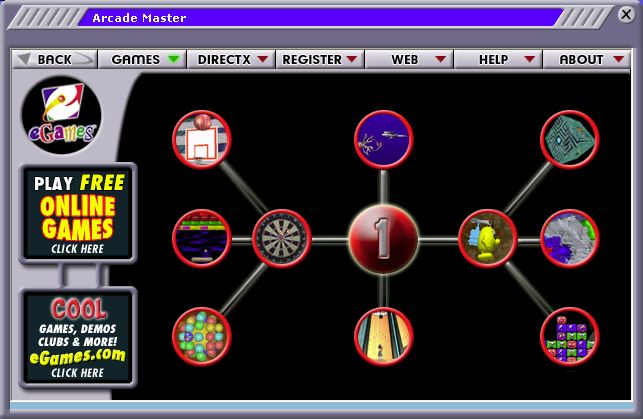This screenshot has height=419, width=643.
Task: Expand the DIRECTX dropdown menu
Action: click(232, 59)
